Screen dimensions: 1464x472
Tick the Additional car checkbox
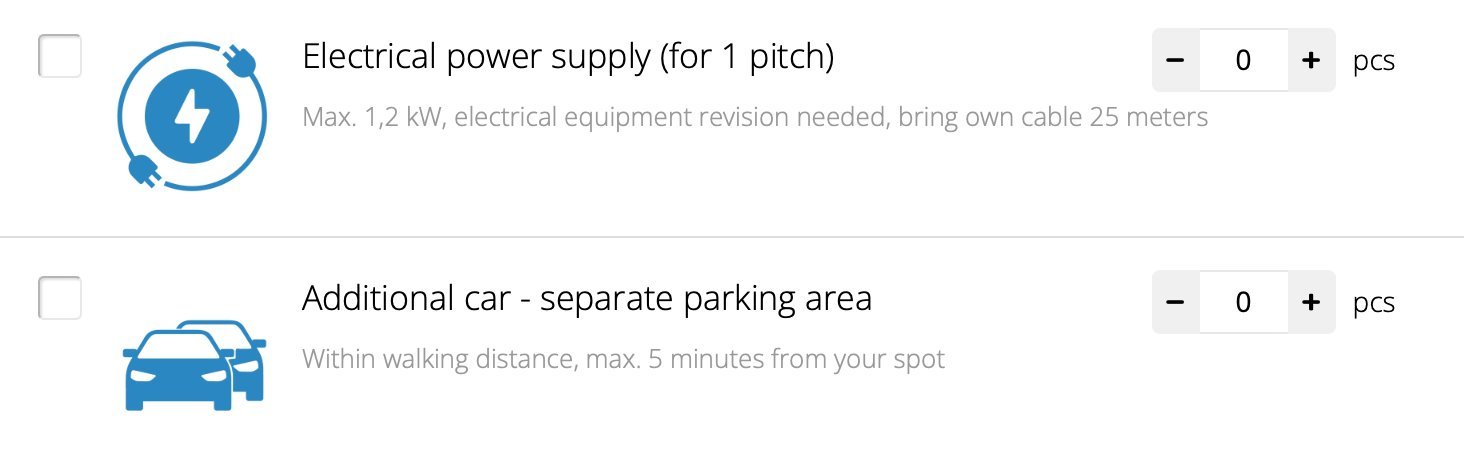pos(60,298)
